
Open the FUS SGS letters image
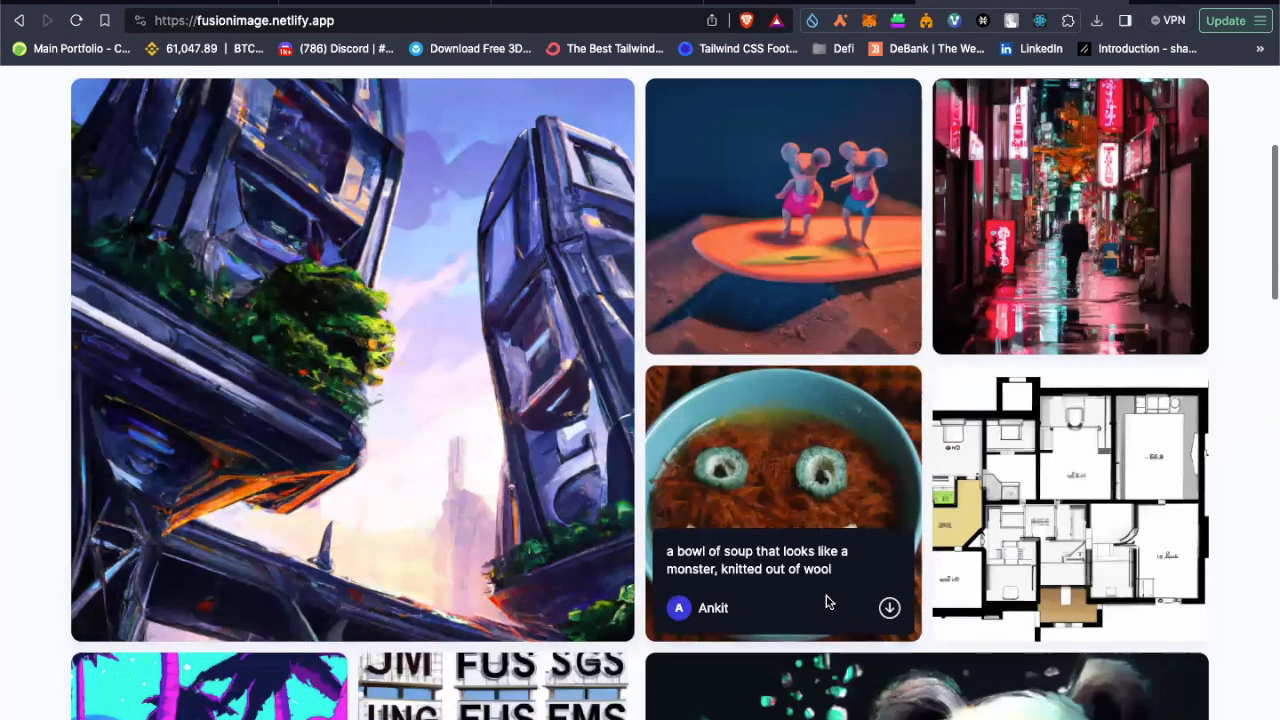[x=496, y=686]
